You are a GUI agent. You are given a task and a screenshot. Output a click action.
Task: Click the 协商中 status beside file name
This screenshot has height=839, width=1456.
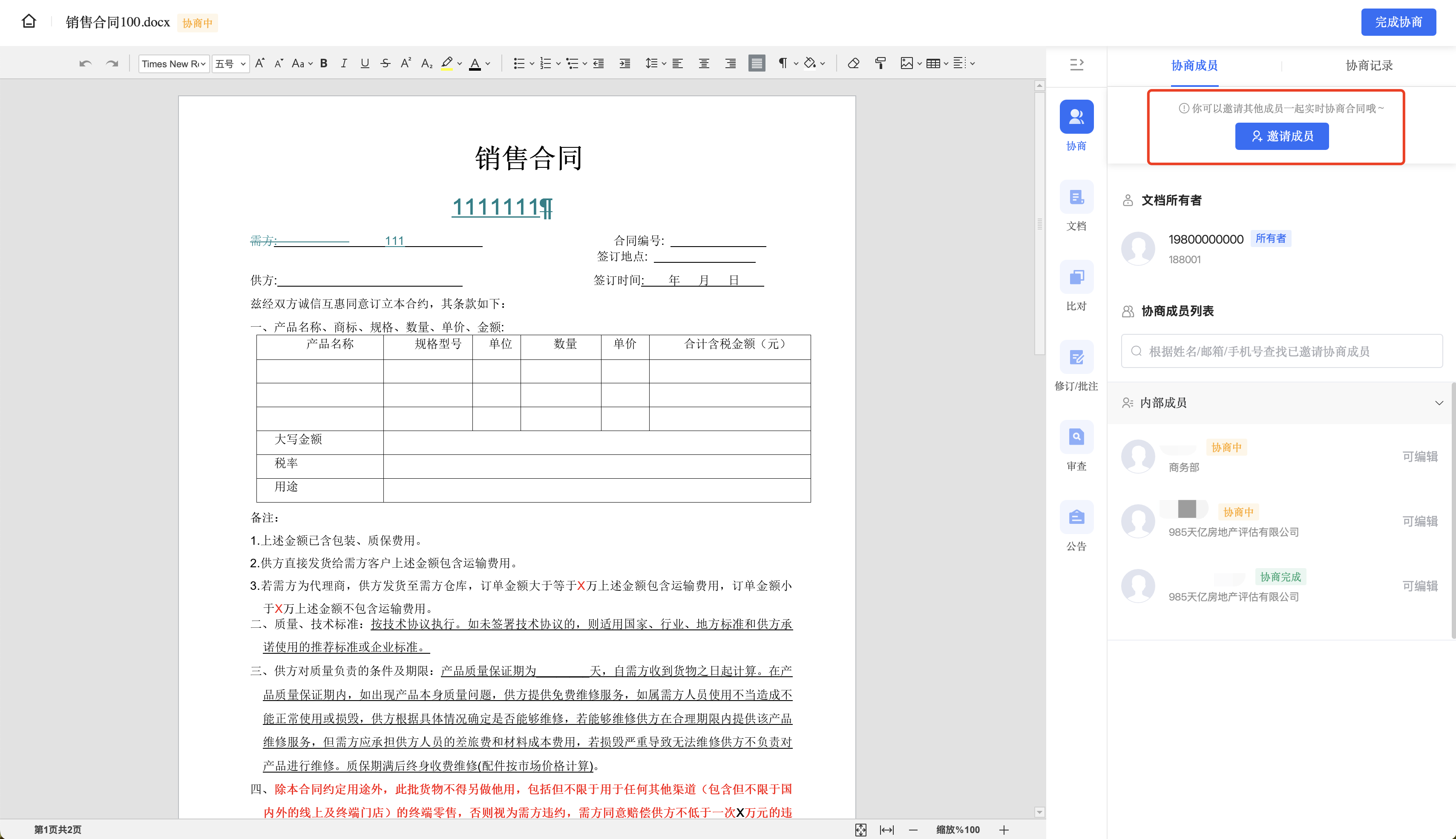(x=198, y=23)
